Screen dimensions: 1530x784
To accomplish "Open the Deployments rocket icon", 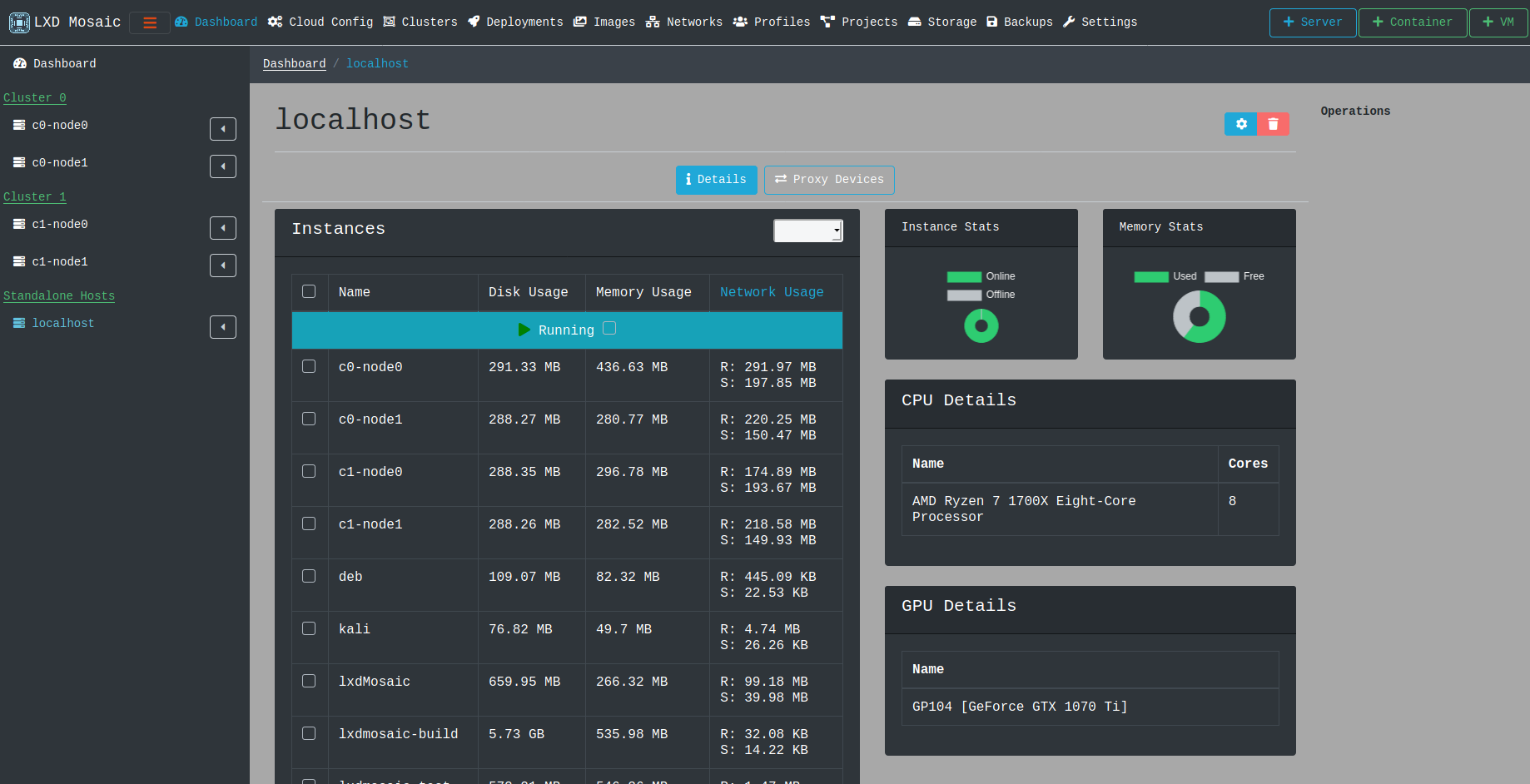I will click(474, 22).
